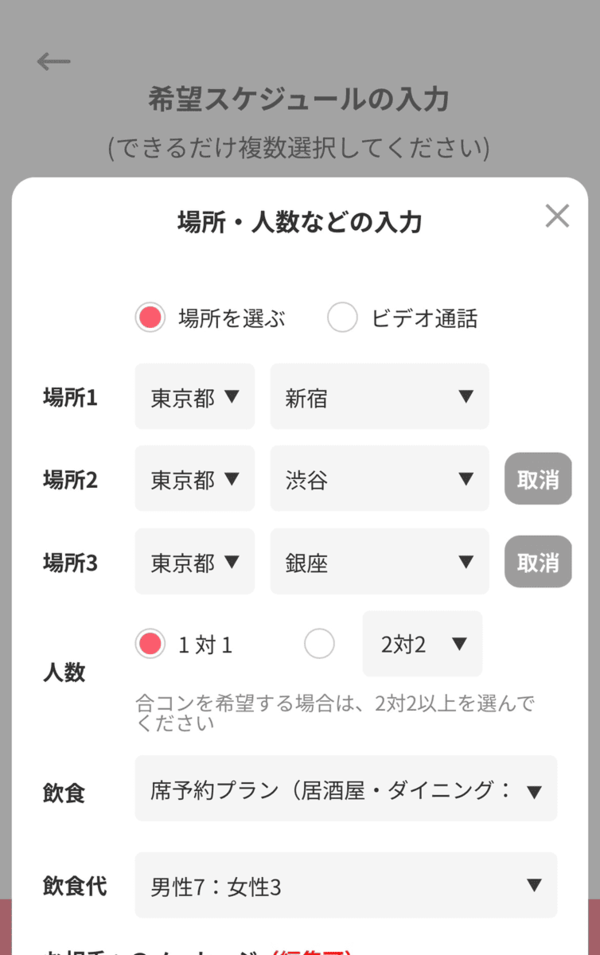Tap the 希望スケジュールの入力 page title
The image size is (600, 955).
[299, 100]
